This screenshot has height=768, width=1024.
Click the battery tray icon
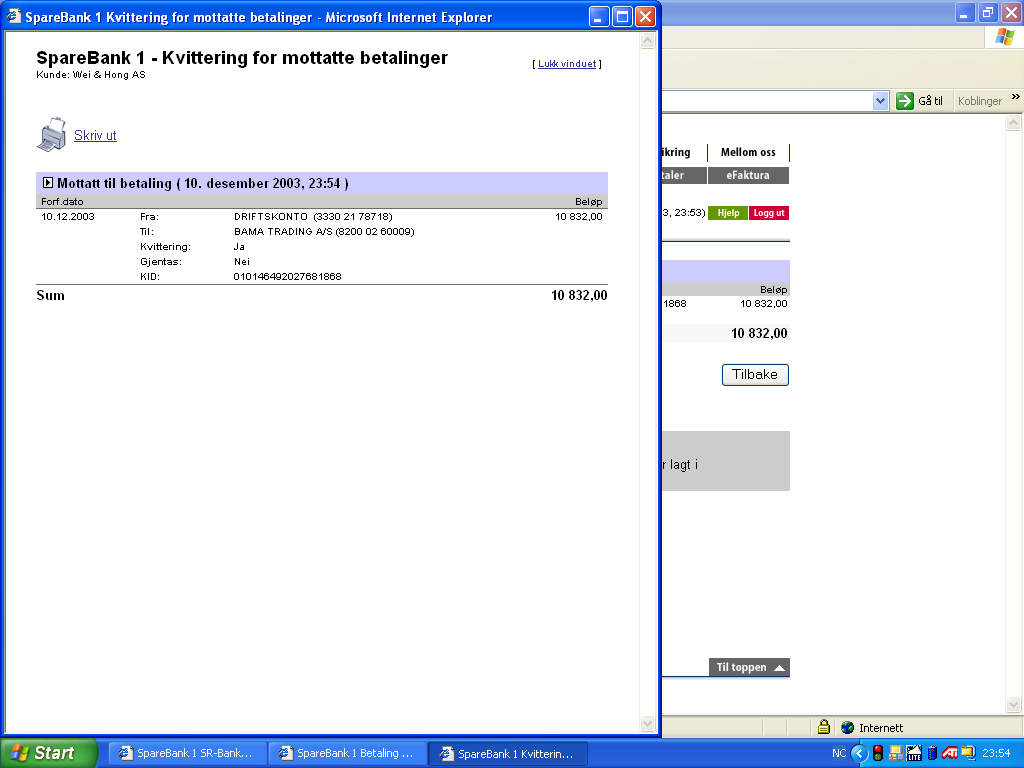click(x=932, y=753)
